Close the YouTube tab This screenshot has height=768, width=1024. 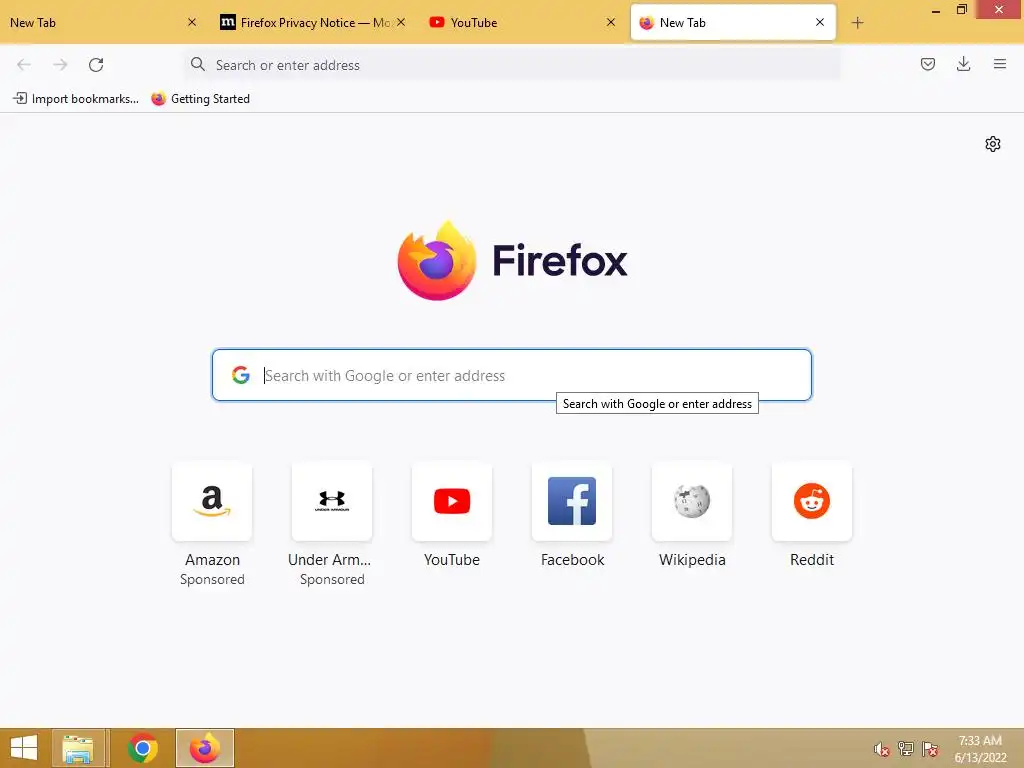click(x=611, y=22)
